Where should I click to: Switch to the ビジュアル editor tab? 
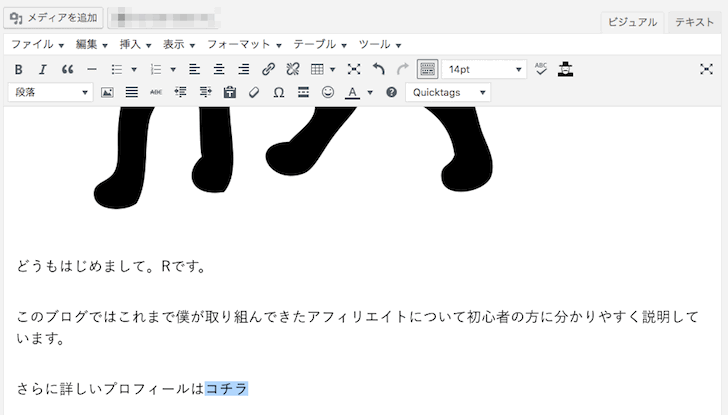[x=633, y=21]
